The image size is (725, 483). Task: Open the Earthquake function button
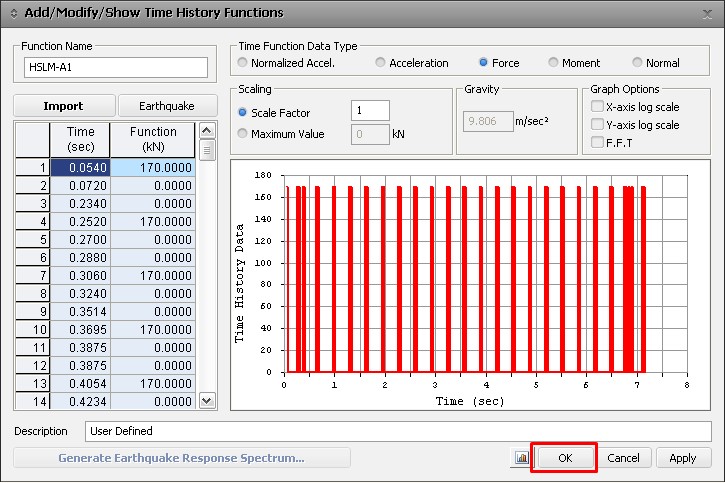click(x=168, y=106)
